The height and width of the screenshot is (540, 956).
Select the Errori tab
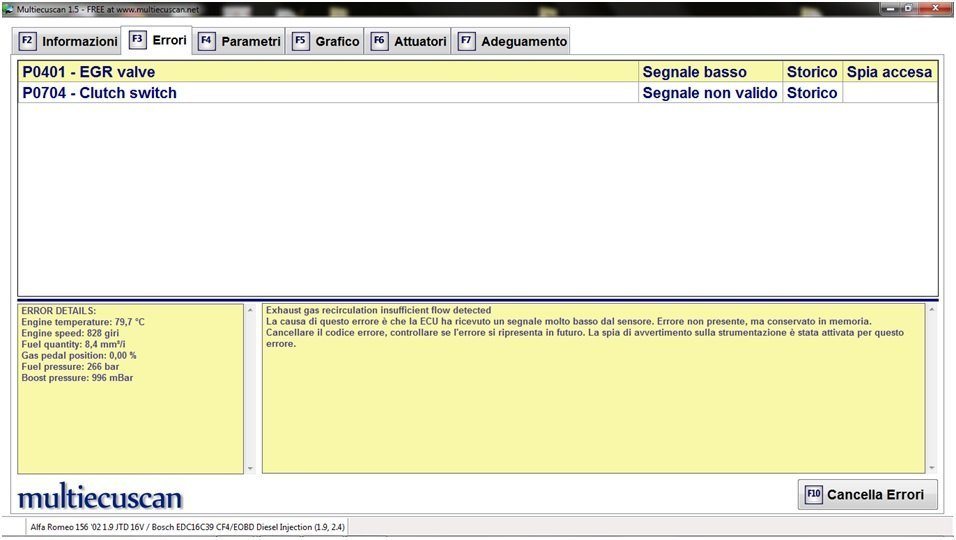point(157,40)
